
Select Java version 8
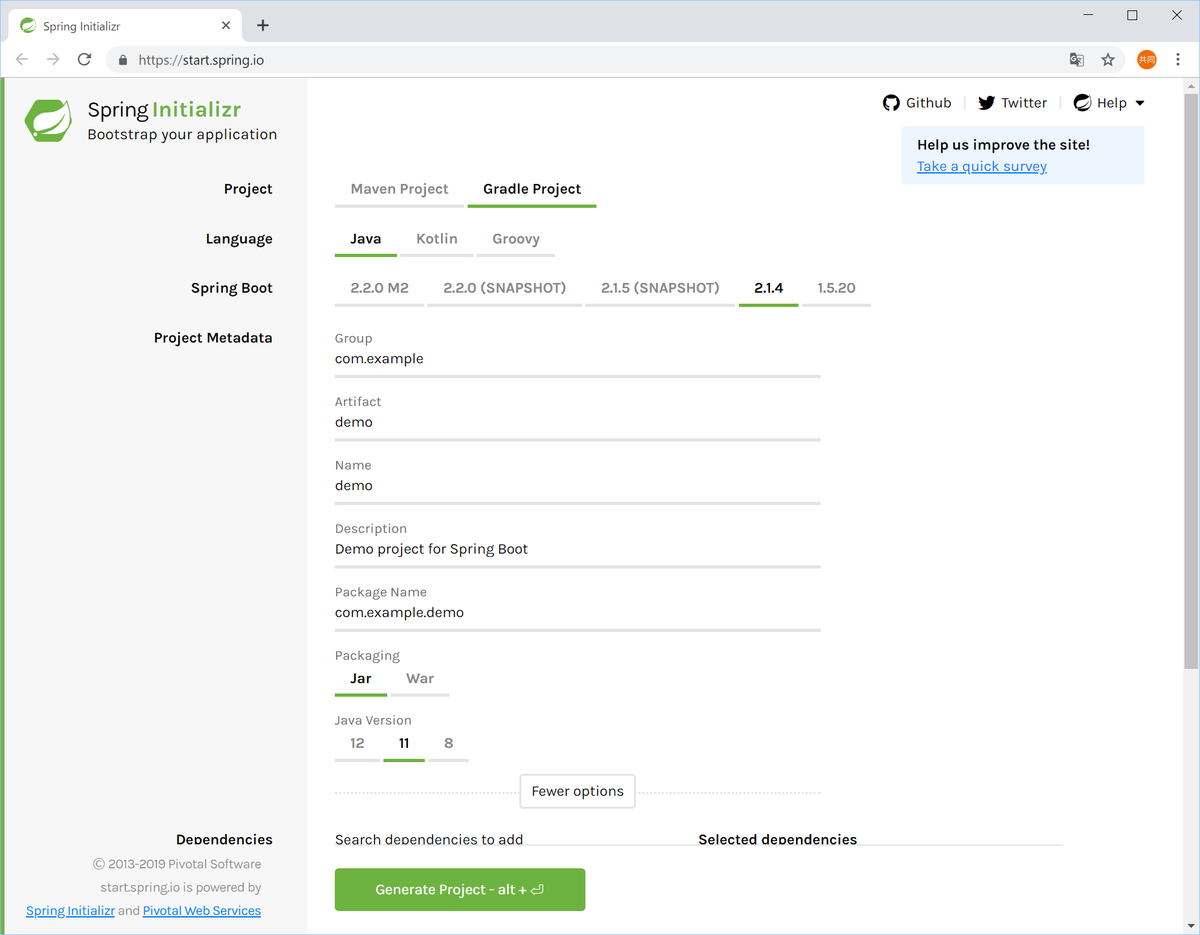tap(448, 744)
